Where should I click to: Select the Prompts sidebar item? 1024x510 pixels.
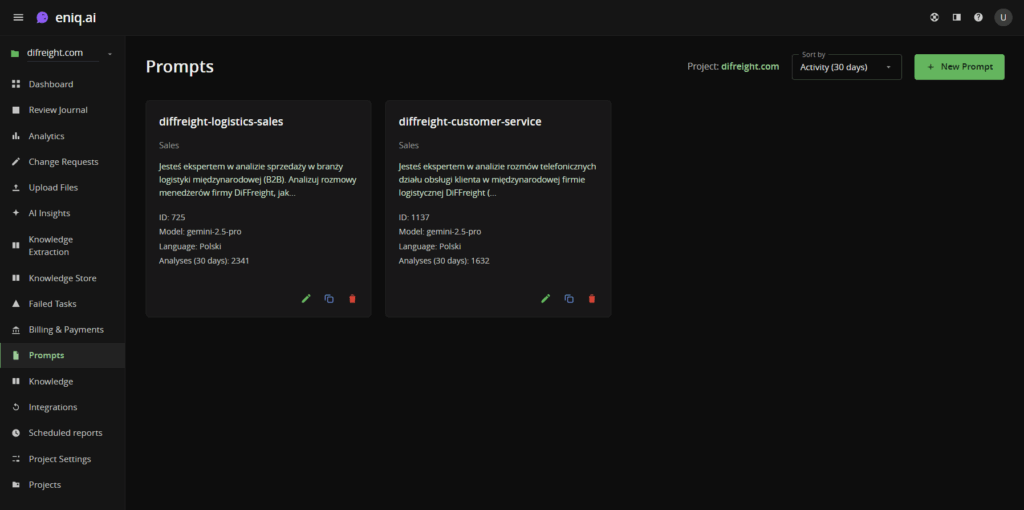pos(63,355)
